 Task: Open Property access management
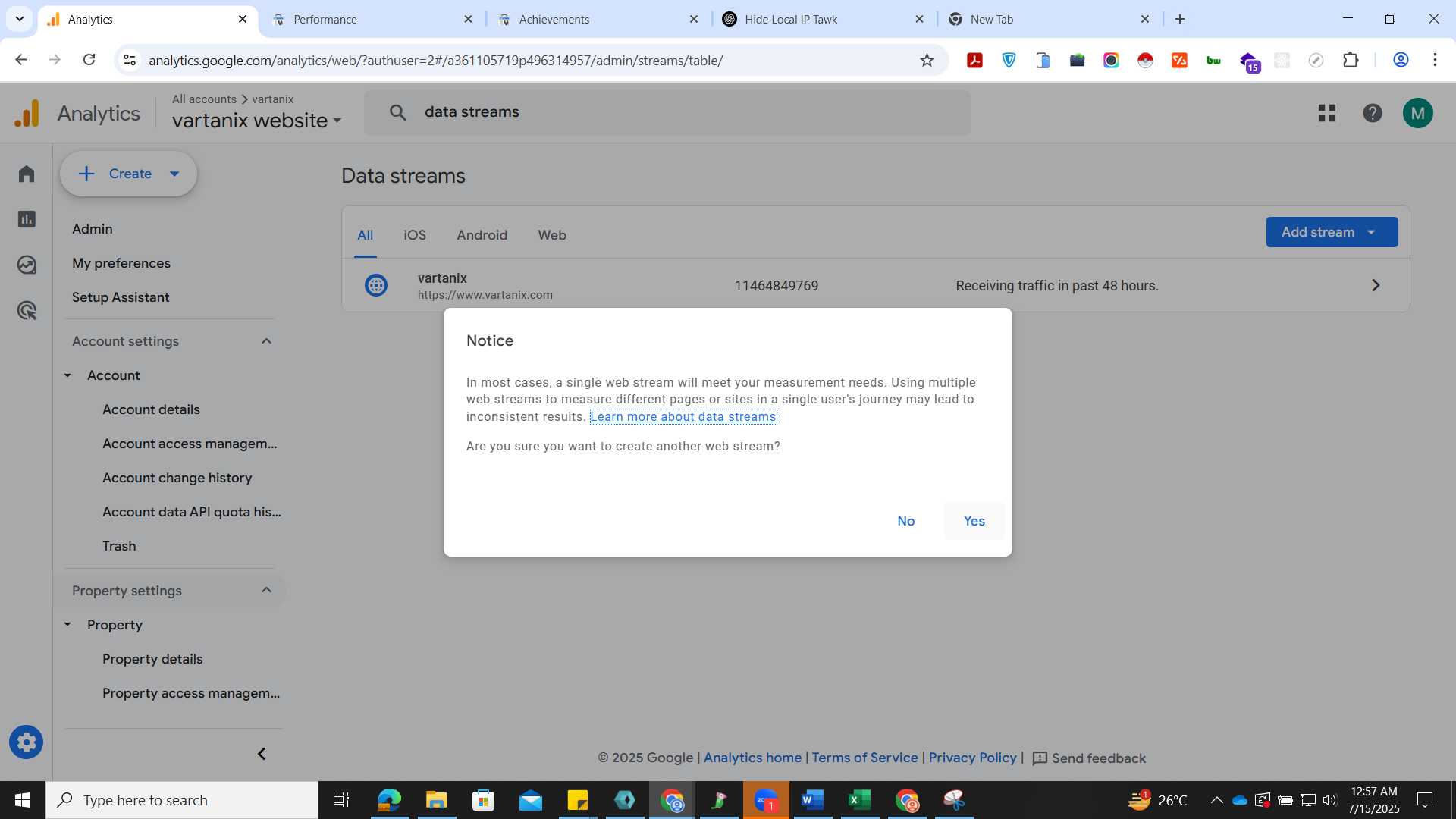click(x=191, y=693)
